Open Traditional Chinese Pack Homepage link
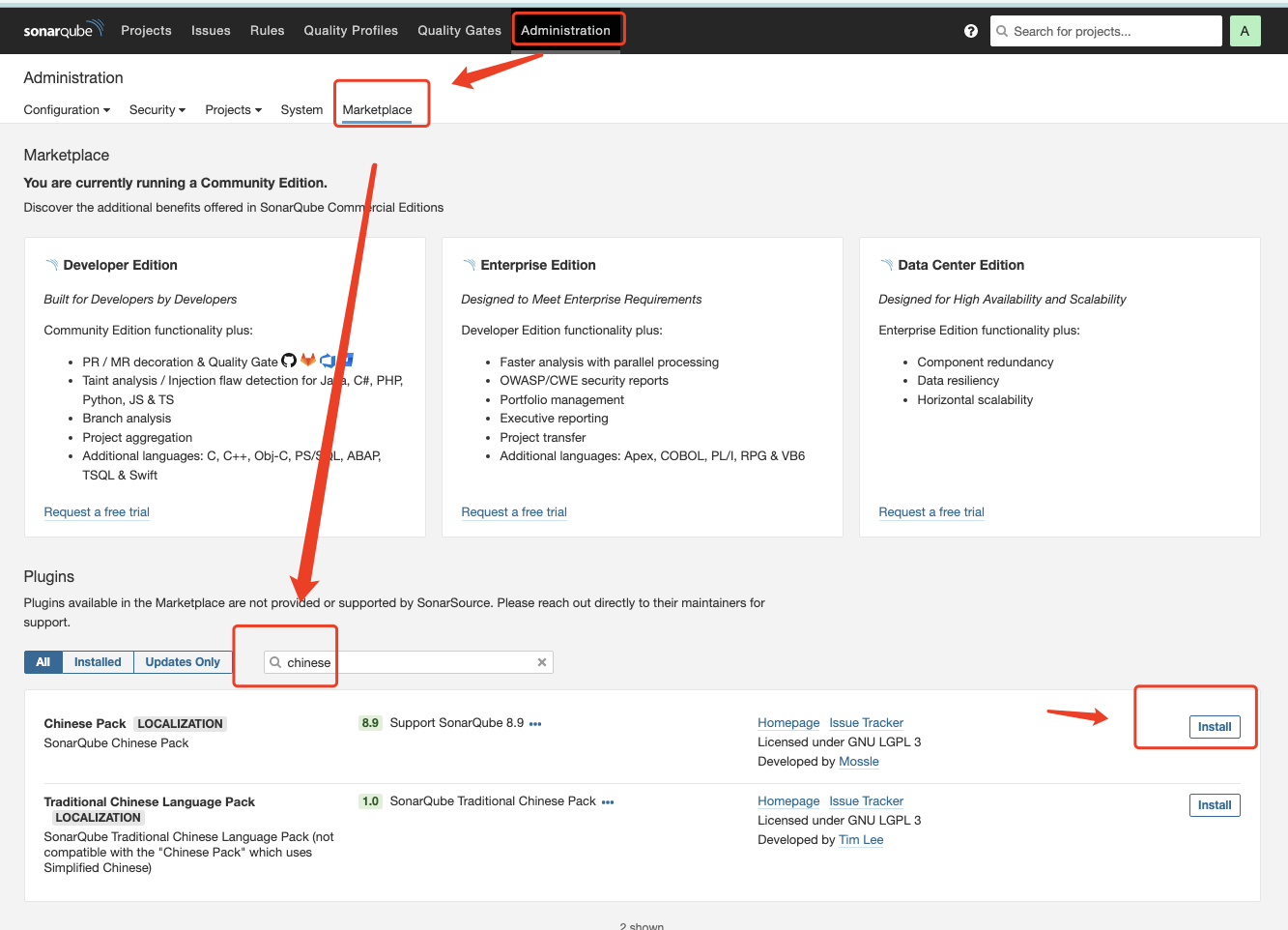 [788, 800]
